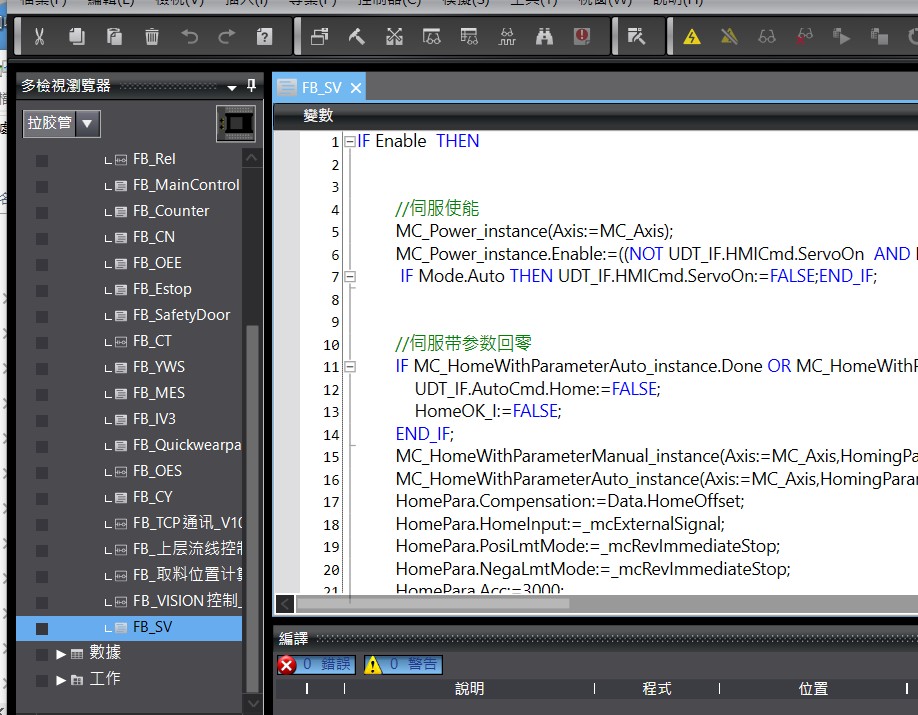The width and height of the screenshot is (918, 715).
Task: Toggle the checkbox beside FB_SV
Action: [x=42, y=629]
